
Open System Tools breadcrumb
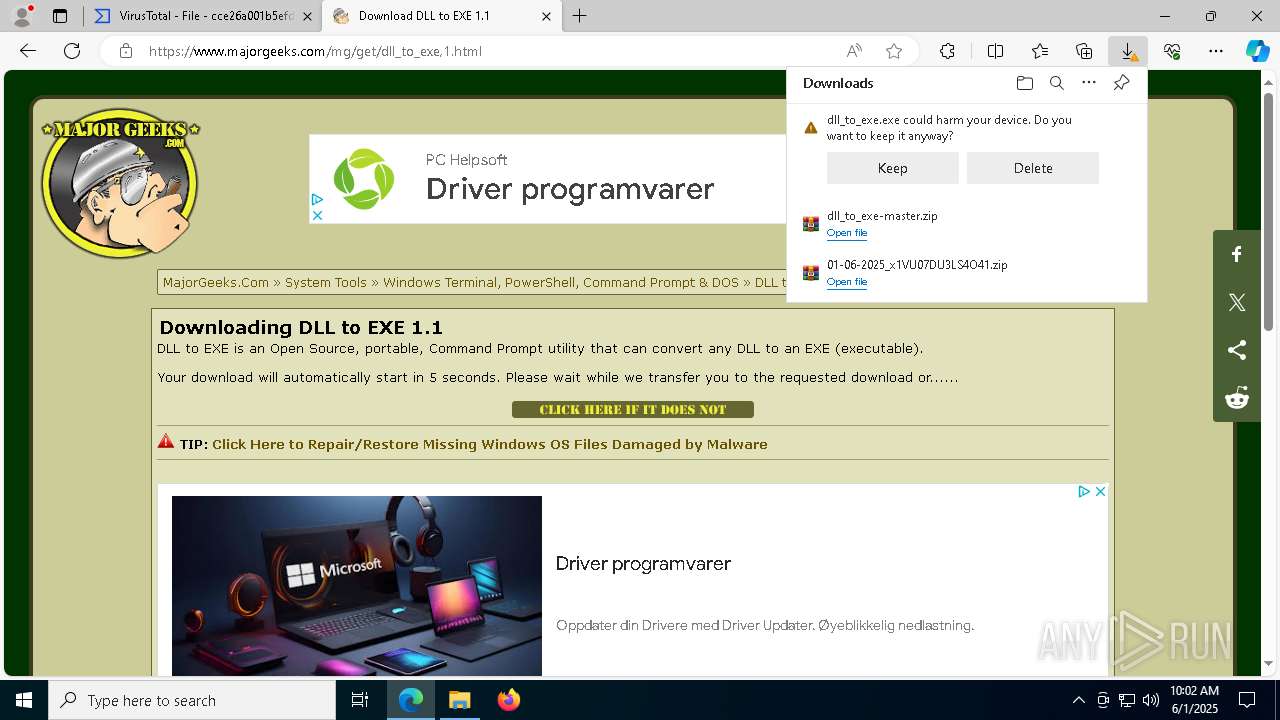click(x=326, y=282)
